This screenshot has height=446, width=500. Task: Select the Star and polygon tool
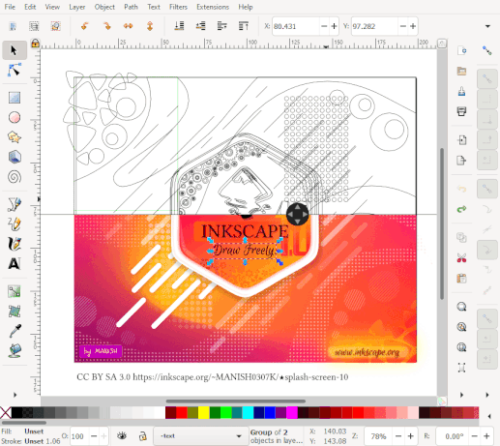[x=14, y=137]
